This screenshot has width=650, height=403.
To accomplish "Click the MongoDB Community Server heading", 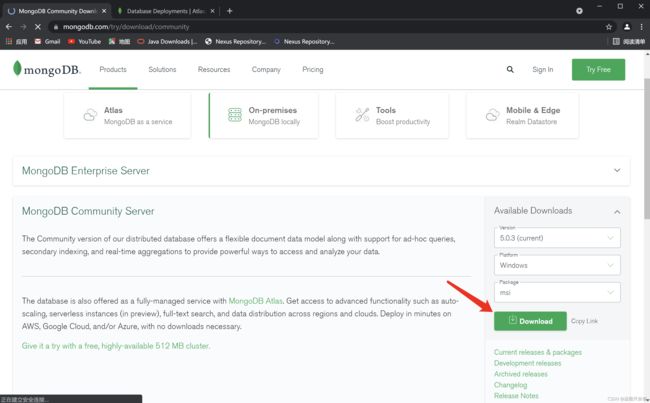I will 88,211.
